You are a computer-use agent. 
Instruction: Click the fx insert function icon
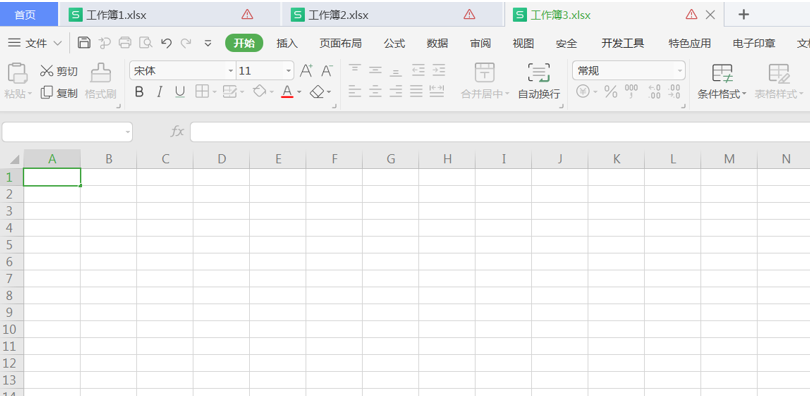coord(177,132)
